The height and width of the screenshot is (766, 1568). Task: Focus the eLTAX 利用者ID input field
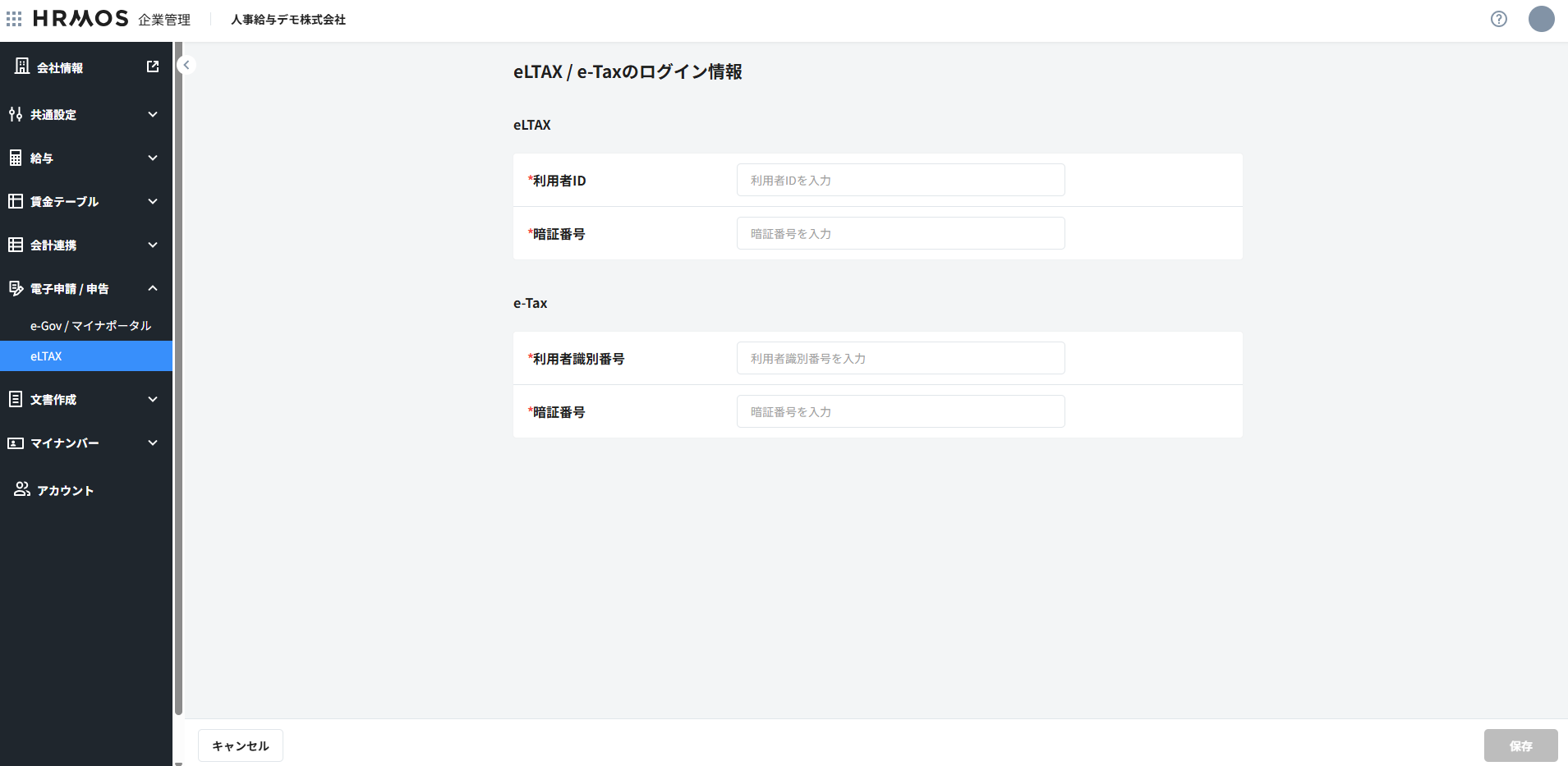coord(900,180)
